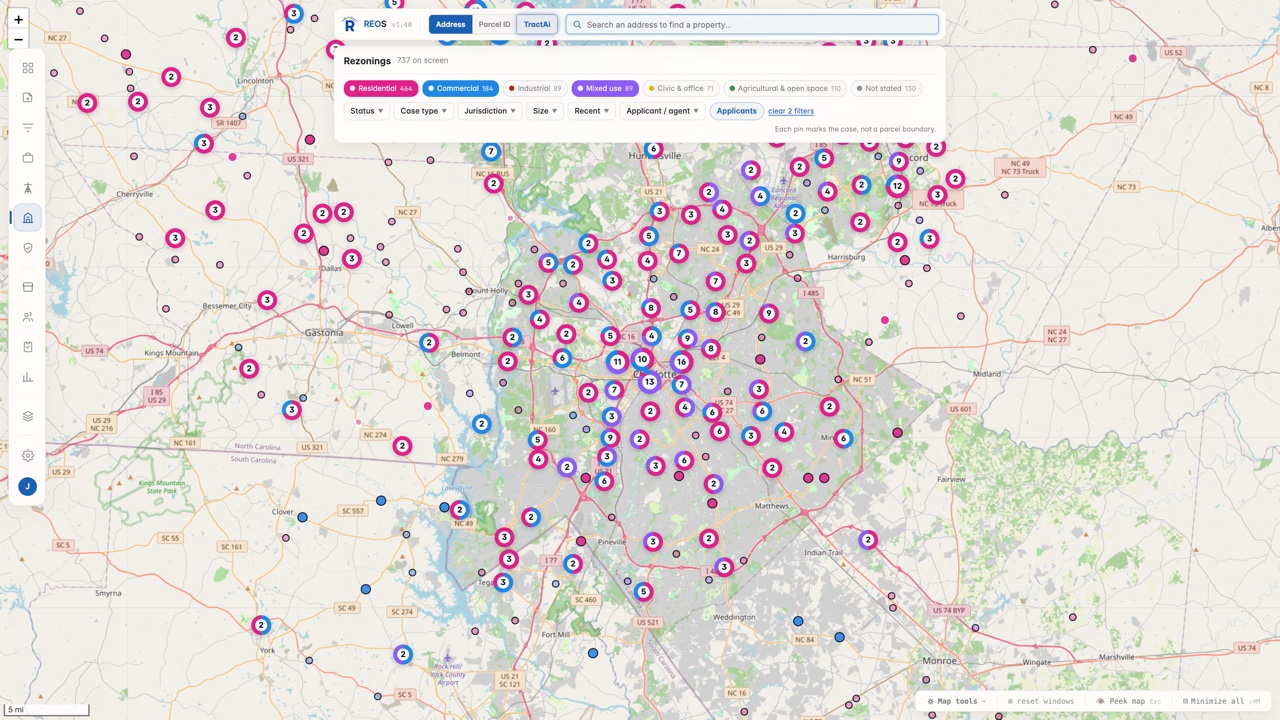The width and height of the screenshot is (1280, 720).
Task: Open the shield checkmark icon in sidebar
Action: click(28, 247)
